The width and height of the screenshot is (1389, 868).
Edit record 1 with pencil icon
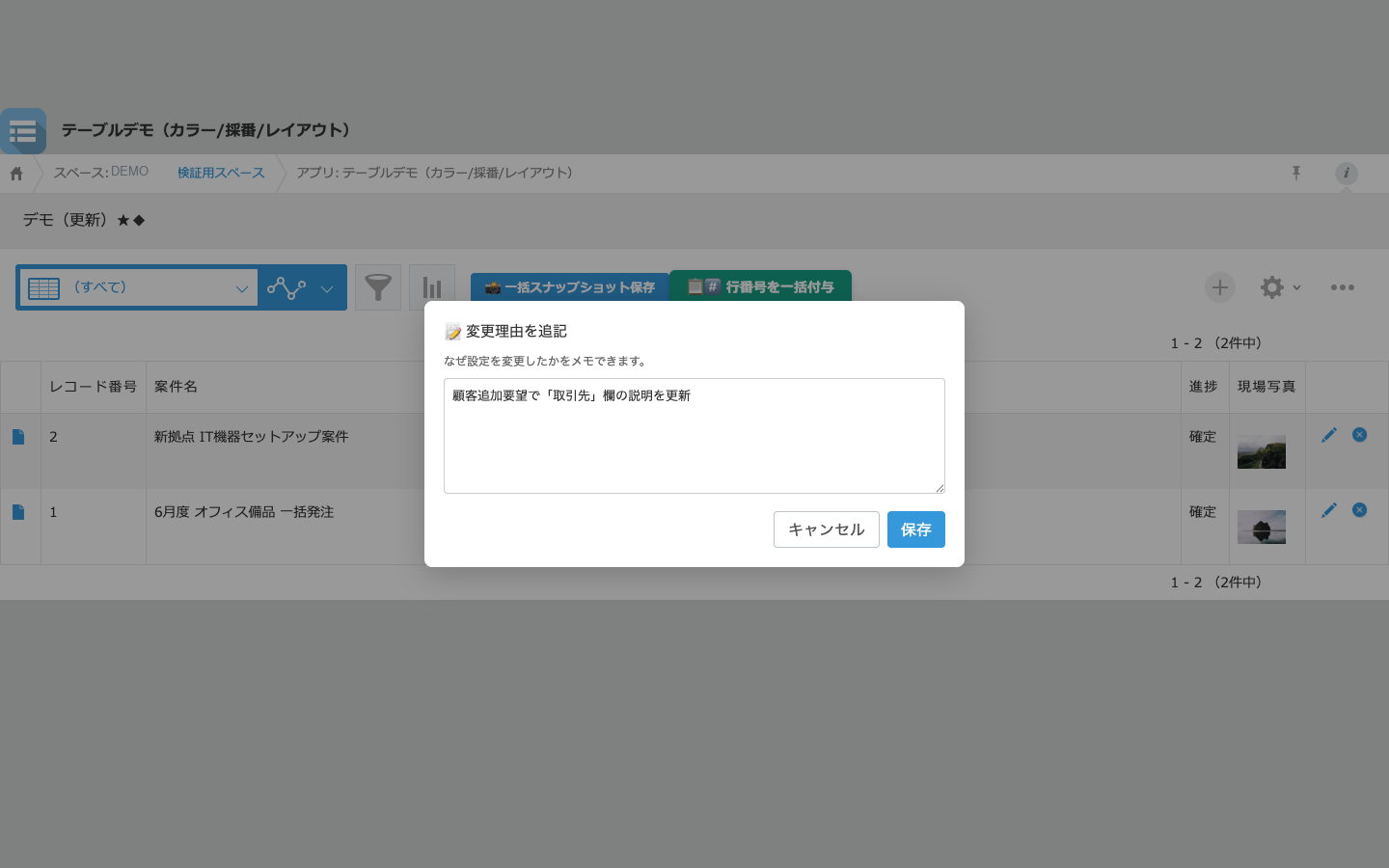coord(1329,510)
